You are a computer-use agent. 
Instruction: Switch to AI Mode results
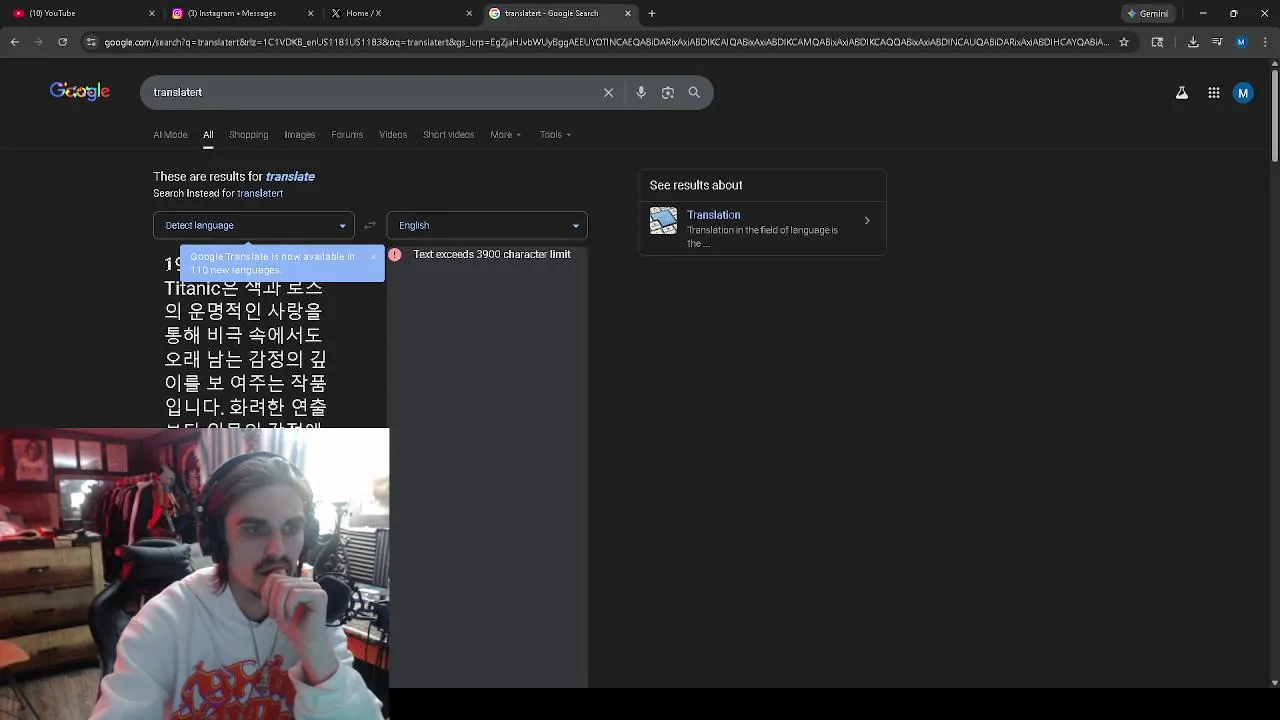click(x=170, y=134)
